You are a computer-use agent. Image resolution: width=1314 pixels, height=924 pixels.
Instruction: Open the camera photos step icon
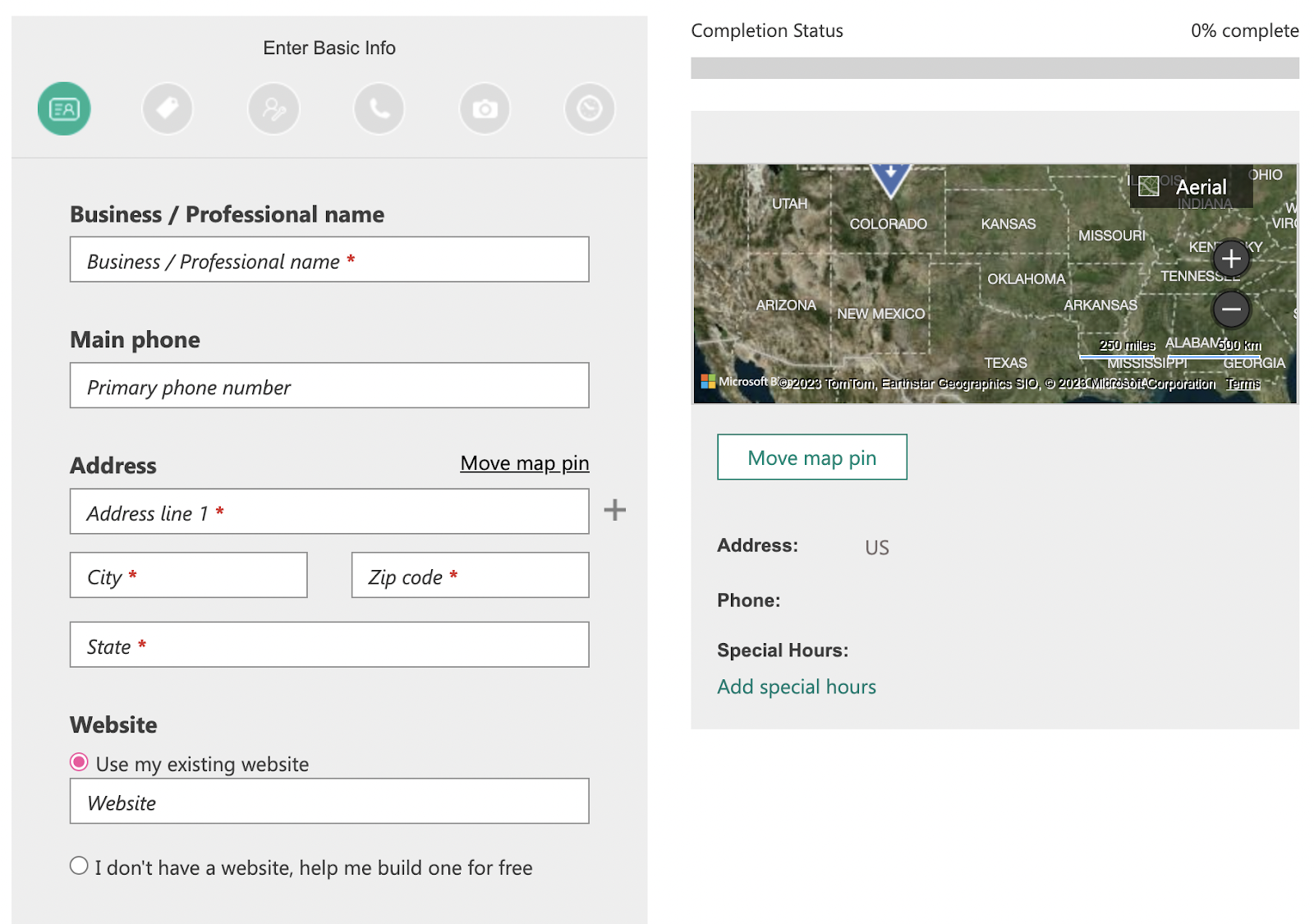tap(484, 108)
